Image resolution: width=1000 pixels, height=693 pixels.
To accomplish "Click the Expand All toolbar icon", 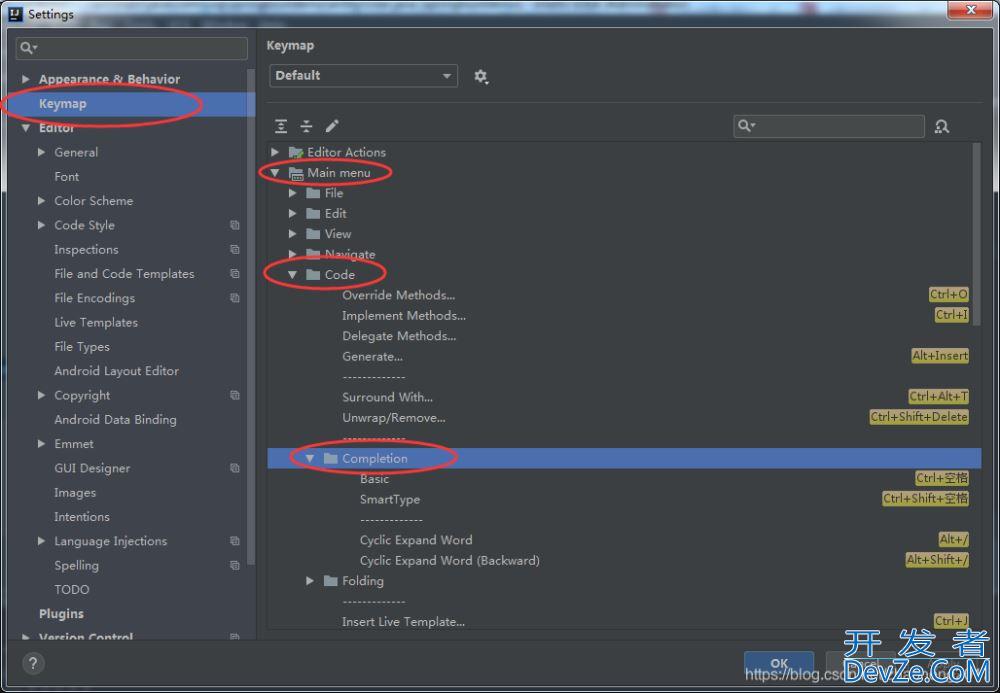I will point(281,126).
